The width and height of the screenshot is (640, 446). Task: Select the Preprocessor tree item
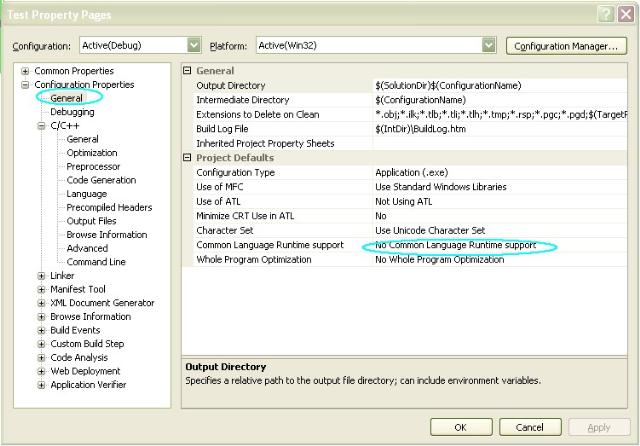tap(93, 166)
